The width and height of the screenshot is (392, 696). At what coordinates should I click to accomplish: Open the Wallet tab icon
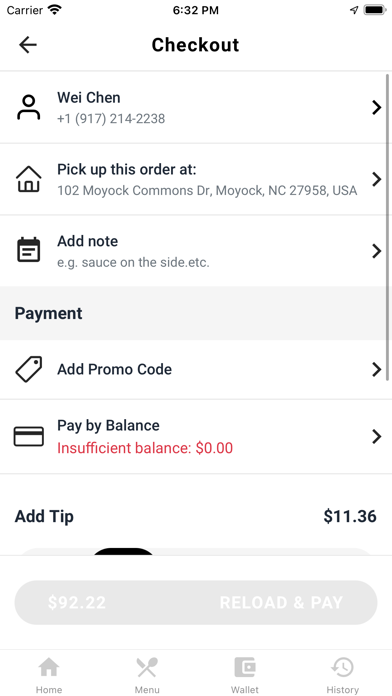tap(245, 668)
